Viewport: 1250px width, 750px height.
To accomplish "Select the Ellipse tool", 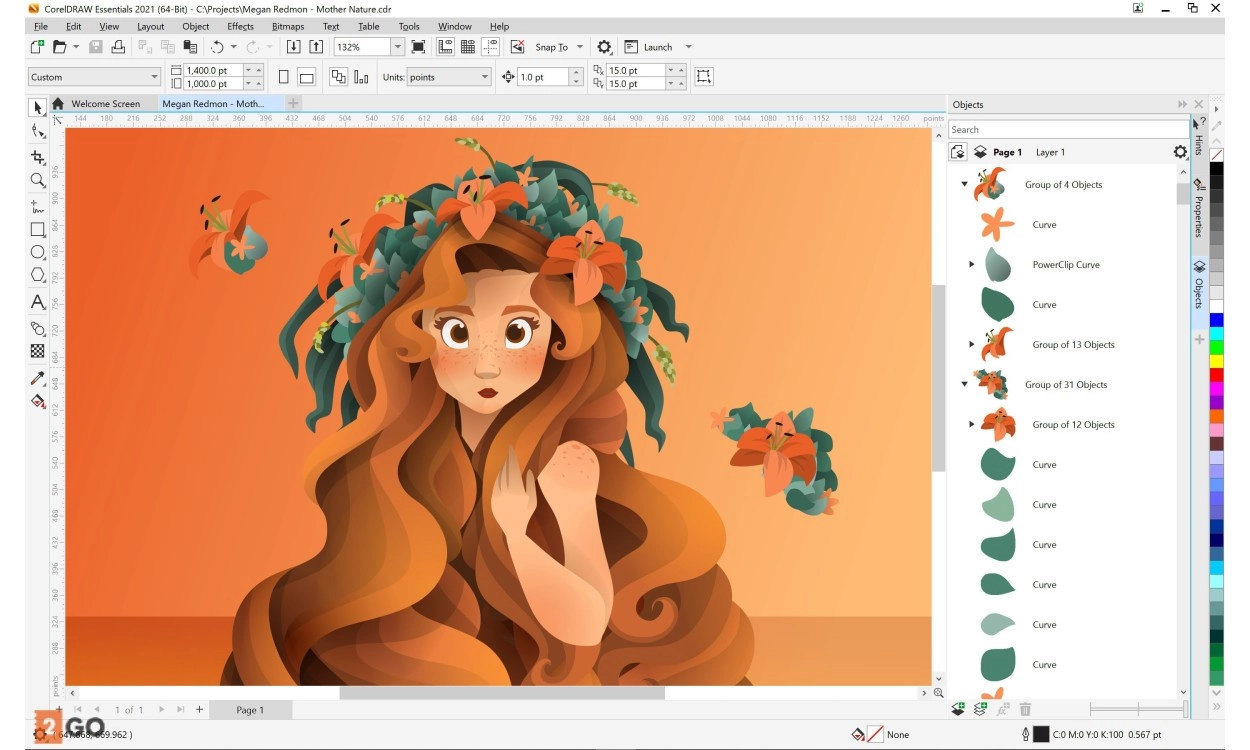I will [38, 252].
